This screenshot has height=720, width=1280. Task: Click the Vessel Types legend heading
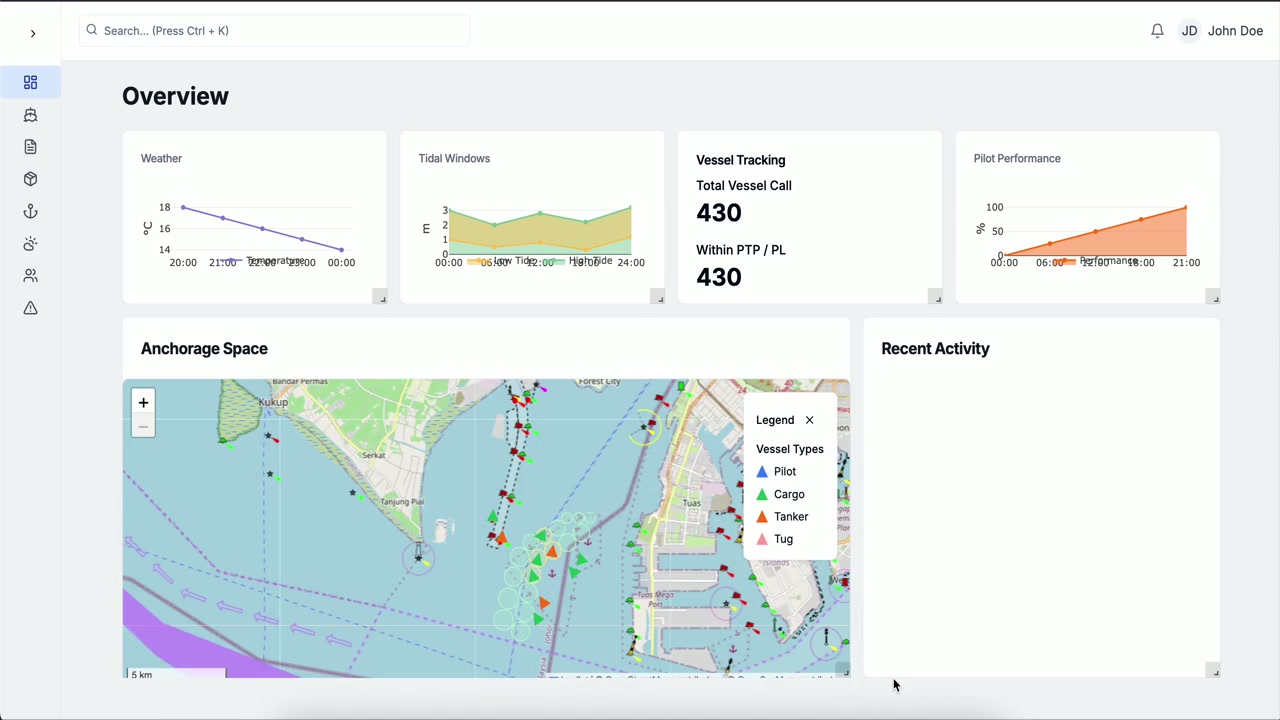click(x=790, y=449)
